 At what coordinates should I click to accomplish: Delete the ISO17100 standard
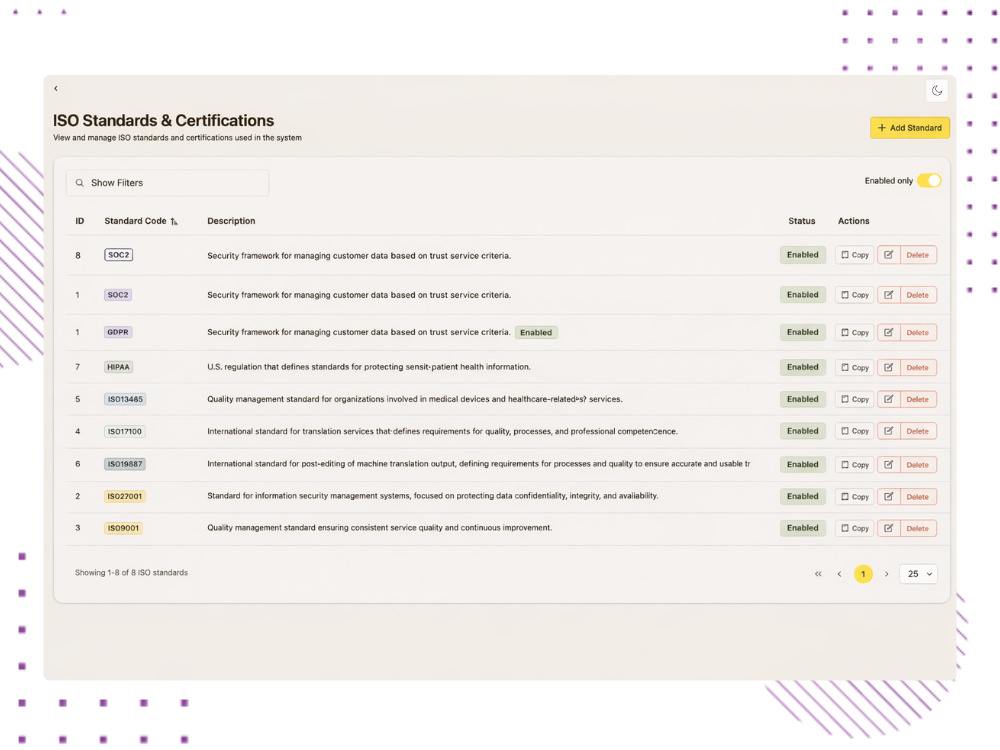[x=918, y=432]
